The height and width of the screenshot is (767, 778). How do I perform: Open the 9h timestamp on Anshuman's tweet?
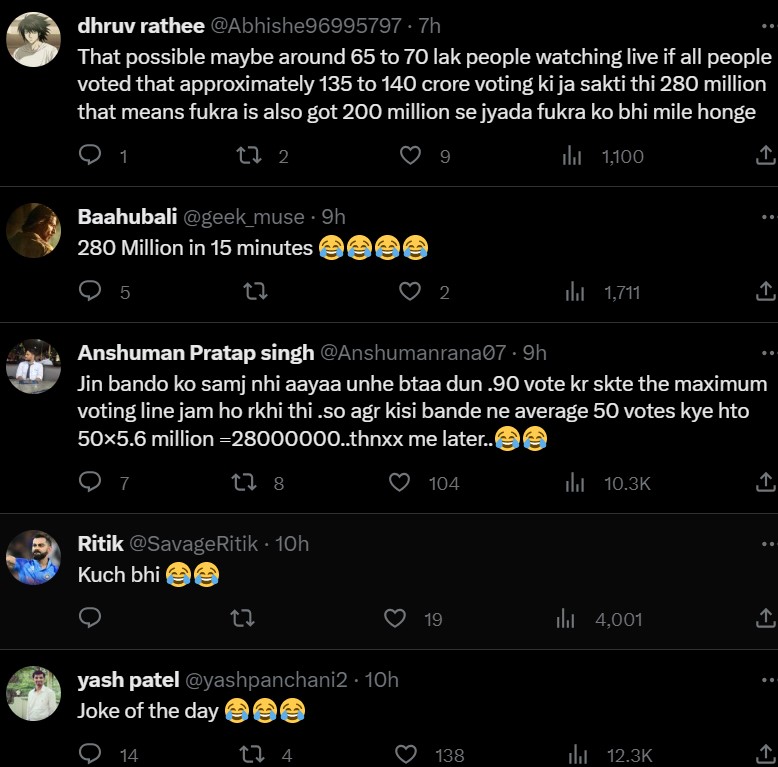pos(535,353)
